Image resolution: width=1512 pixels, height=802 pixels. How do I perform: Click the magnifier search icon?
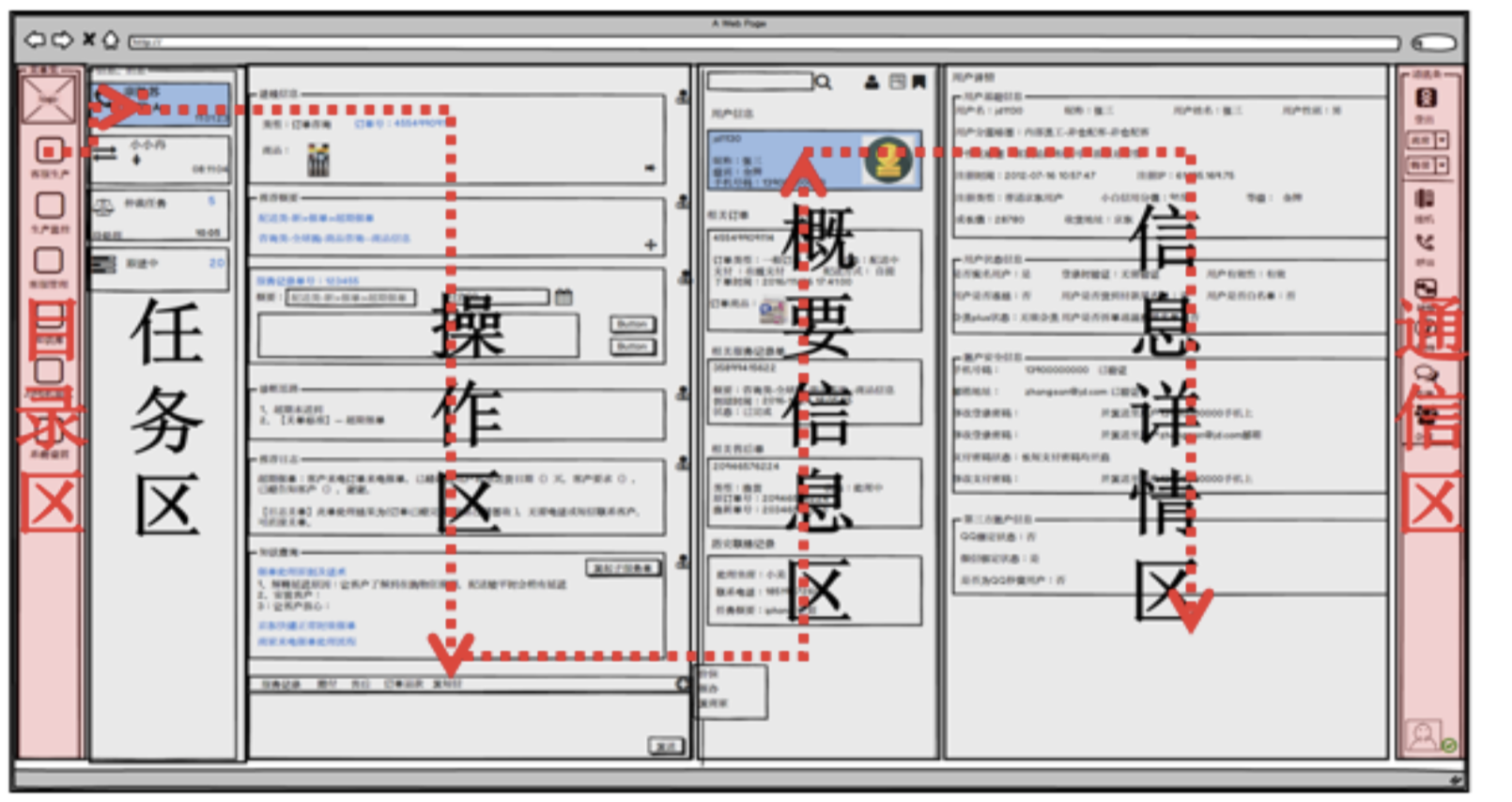[x=824, y=83]
